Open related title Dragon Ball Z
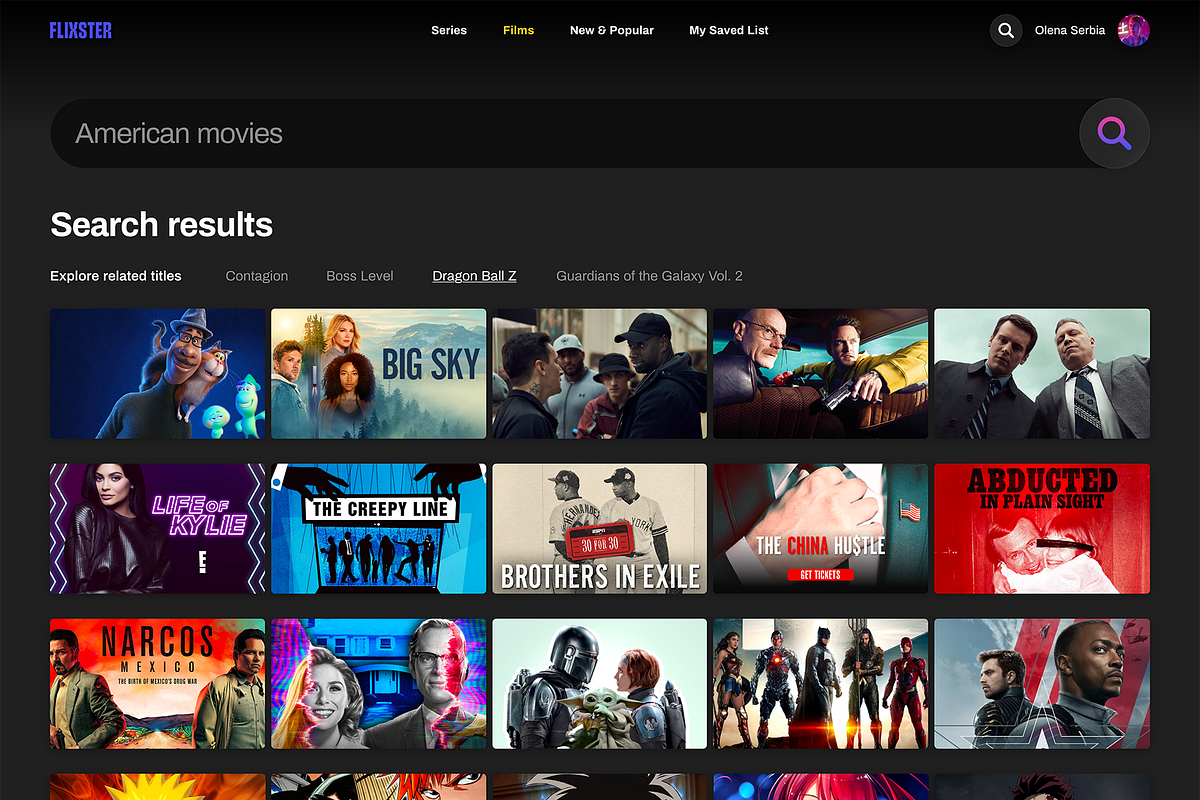Image resolution: width=1200 pixels, height=800 pixels. pos(474,276)
